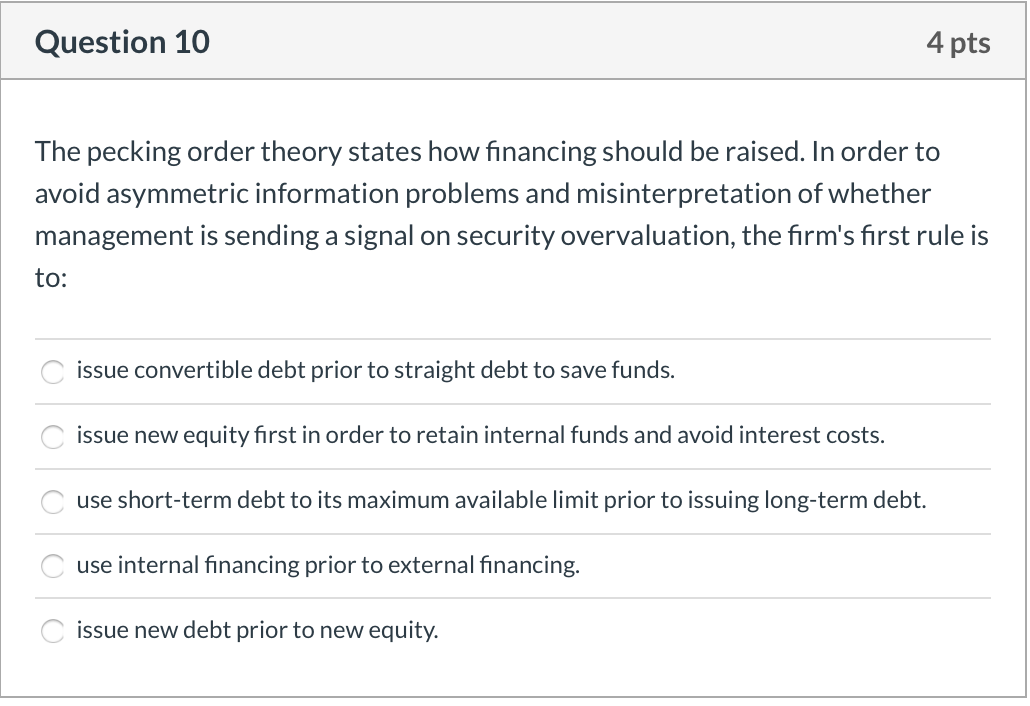Select 'issue new debt prior to new equity' radio
Viewport: 1030px width, 706px height.
53,631
